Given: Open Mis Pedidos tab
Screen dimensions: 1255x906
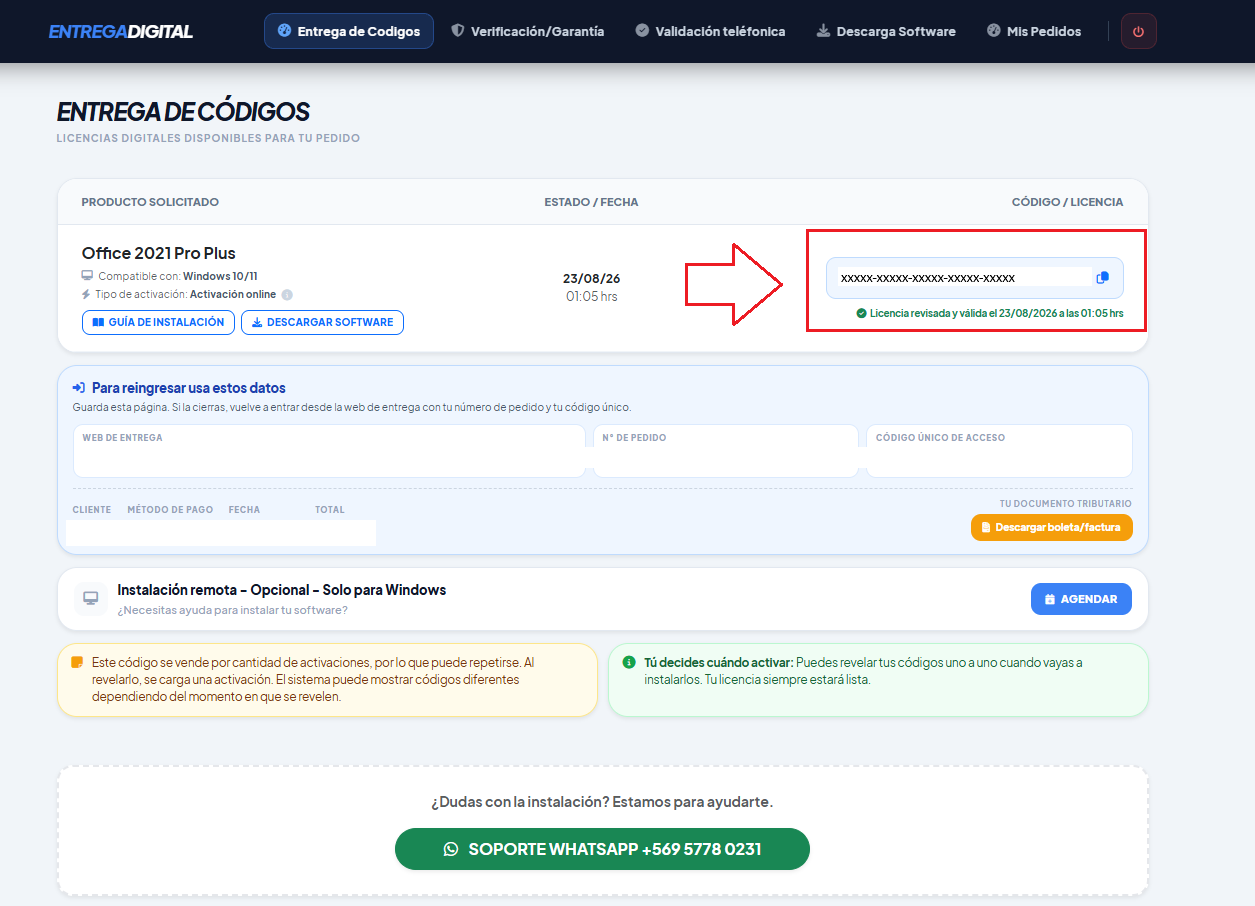Looking at the screenshot, I should pyautogui.click(x=1034, y=31).
